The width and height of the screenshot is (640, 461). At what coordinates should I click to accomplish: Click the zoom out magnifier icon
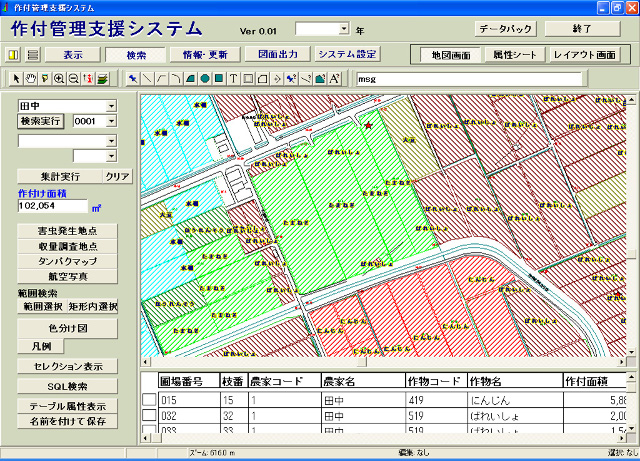[73, 78]
